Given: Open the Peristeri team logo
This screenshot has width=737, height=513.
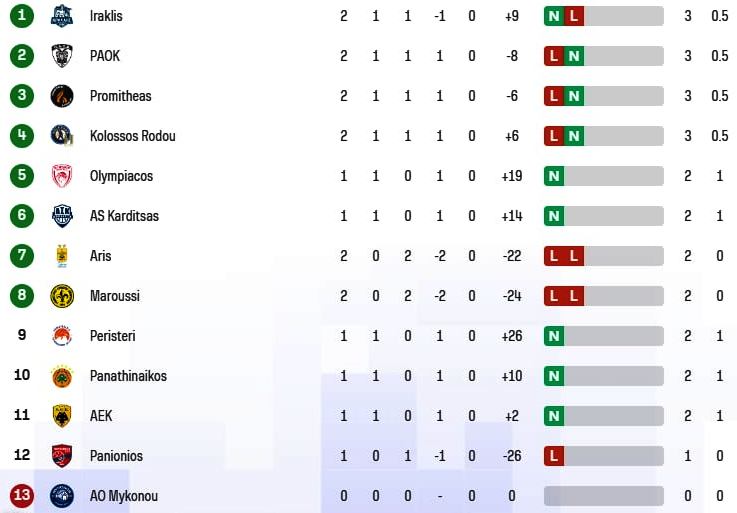Looking at the screenshot, I should (62, 336).
